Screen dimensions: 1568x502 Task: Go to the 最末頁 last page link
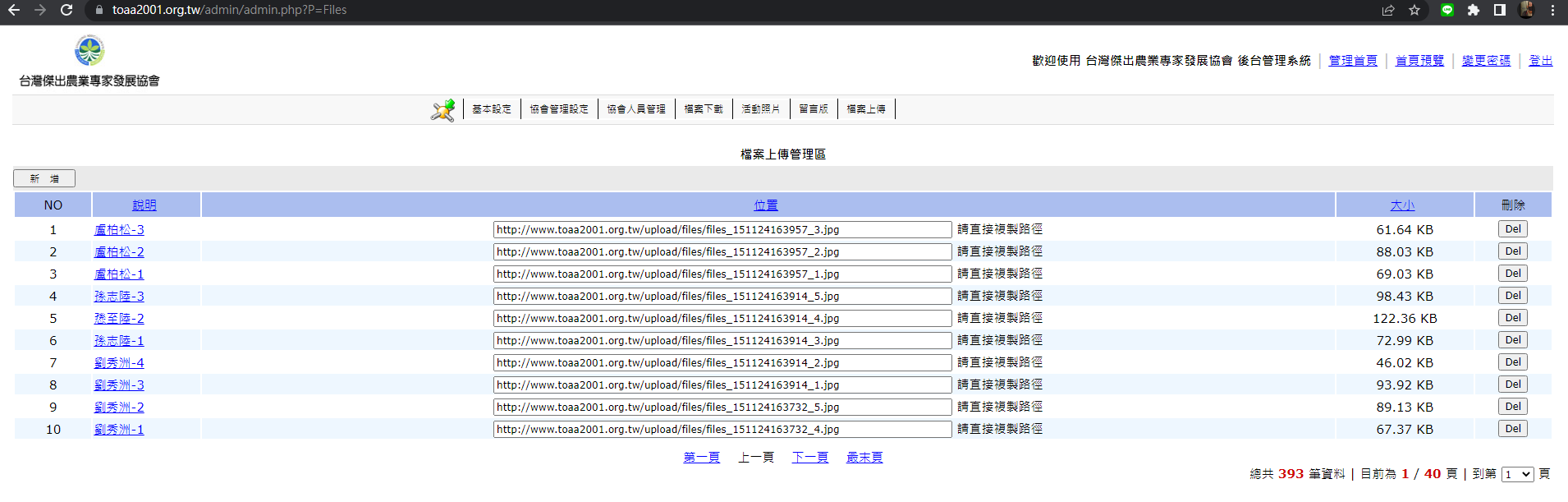click(x=864, y=458)
